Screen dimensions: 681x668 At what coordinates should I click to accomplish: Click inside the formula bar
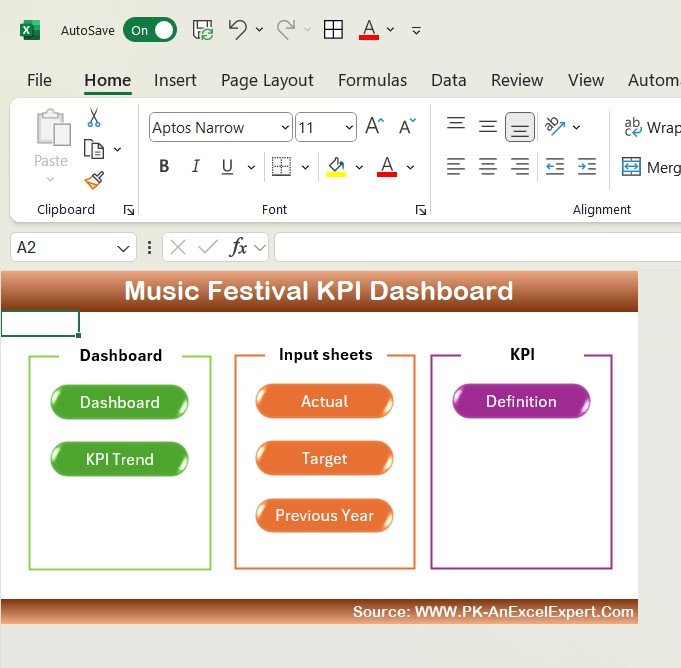(477, 247)
